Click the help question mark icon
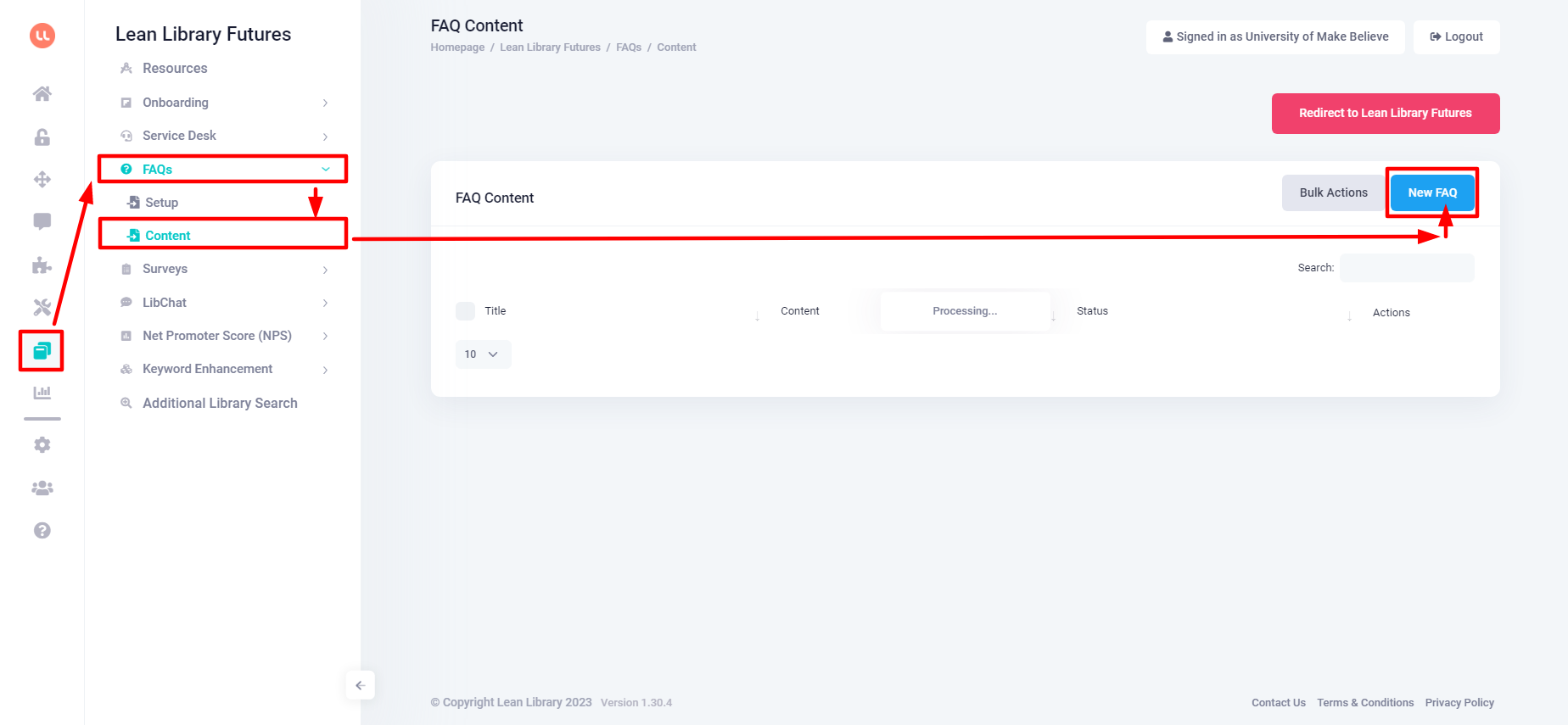This screenshot has width=1568, height=725. (42, 530)
